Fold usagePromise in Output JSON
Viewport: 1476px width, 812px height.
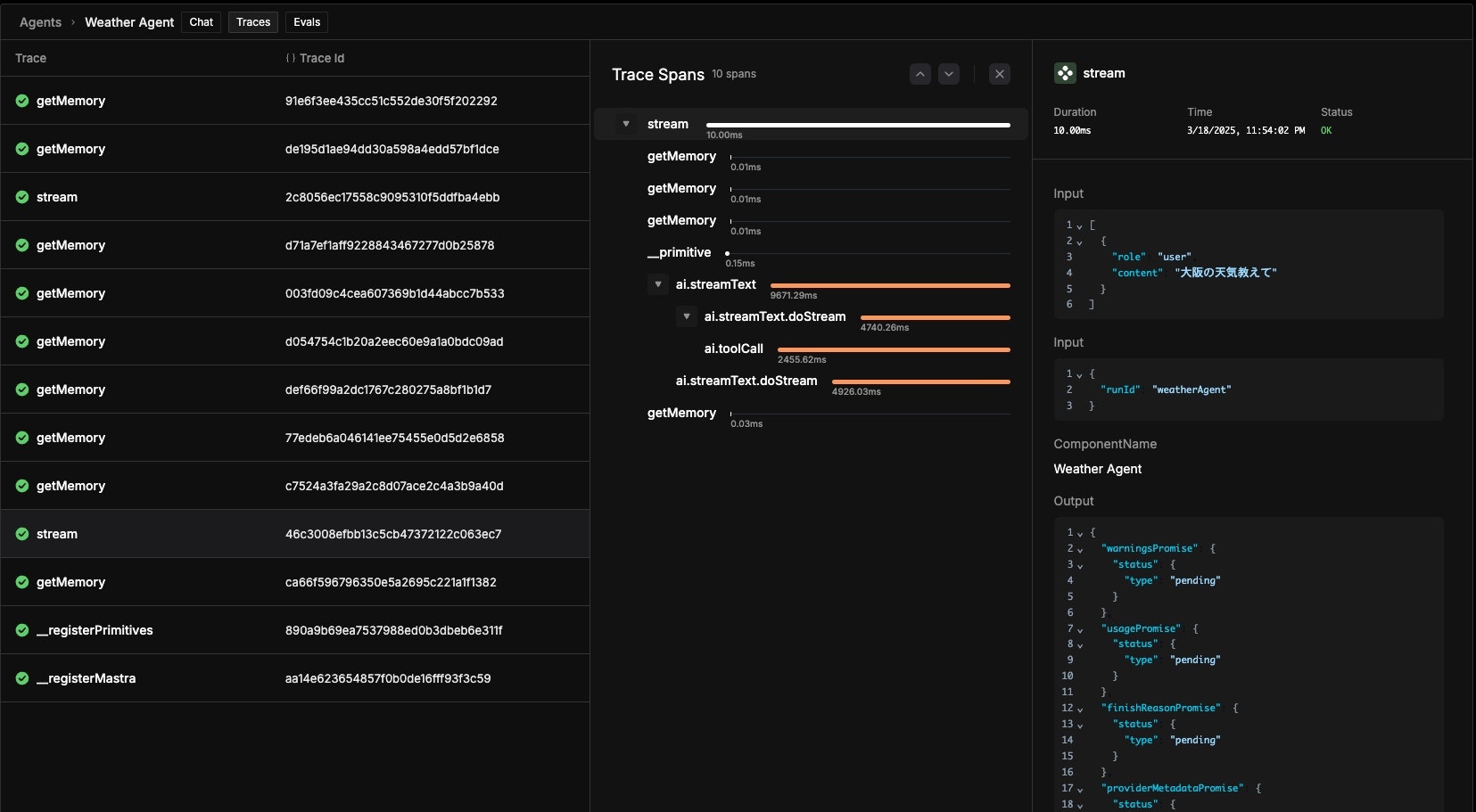pyautogui.click(x=1079, y=629)
